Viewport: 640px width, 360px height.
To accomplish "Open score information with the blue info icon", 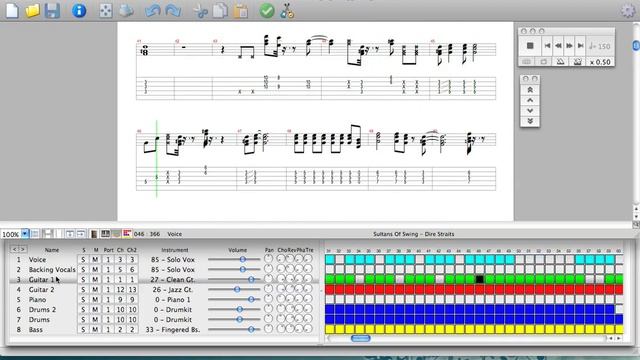I will 79,11.
